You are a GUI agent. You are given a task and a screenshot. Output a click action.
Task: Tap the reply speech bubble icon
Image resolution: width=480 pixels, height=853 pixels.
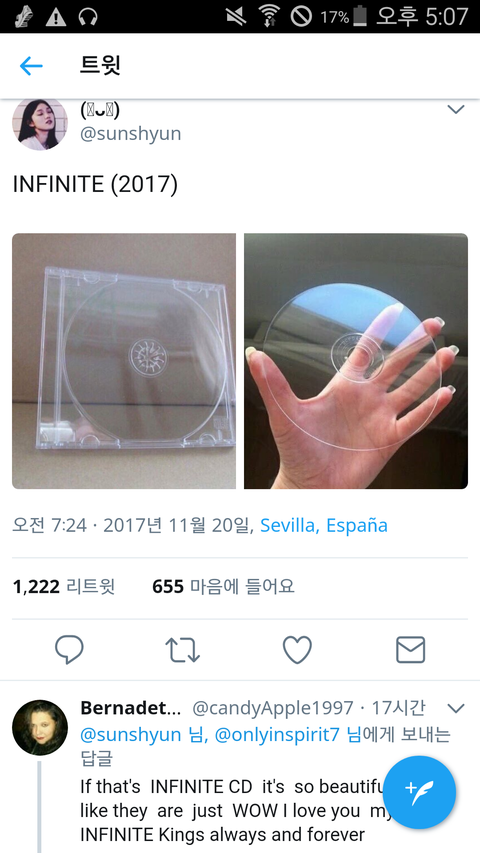coord(69,650)
